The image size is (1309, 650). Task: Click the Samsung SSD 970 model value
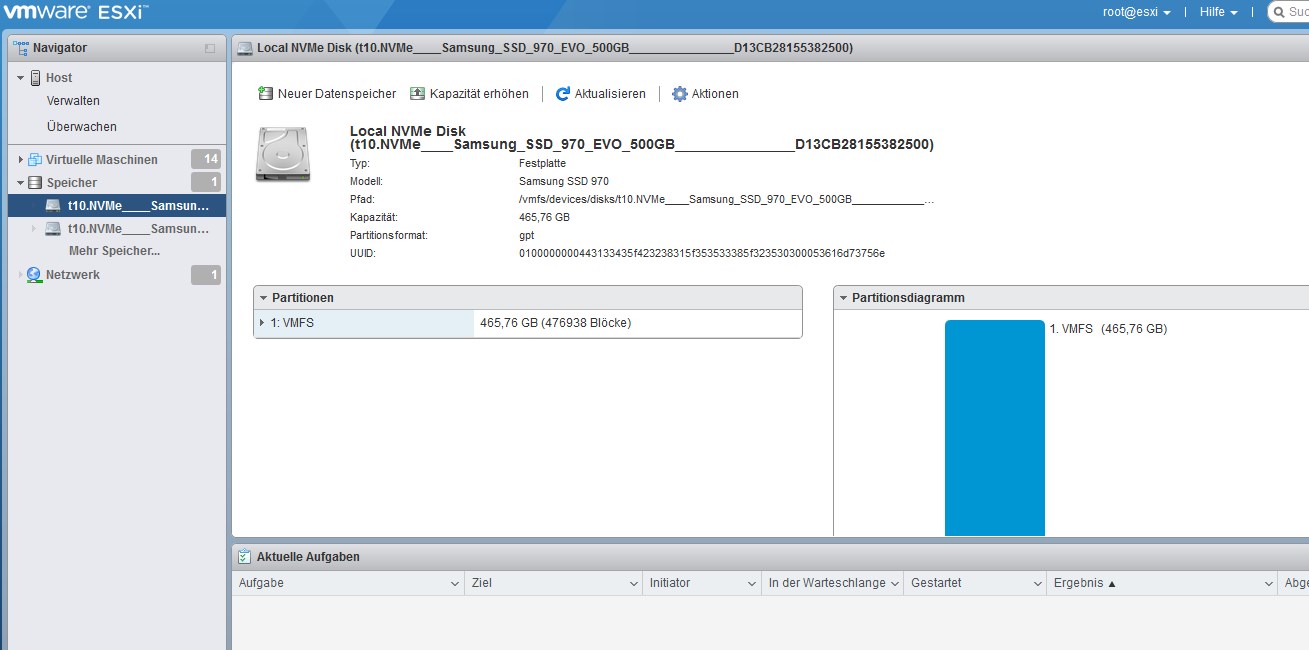[x=564, y=181]
